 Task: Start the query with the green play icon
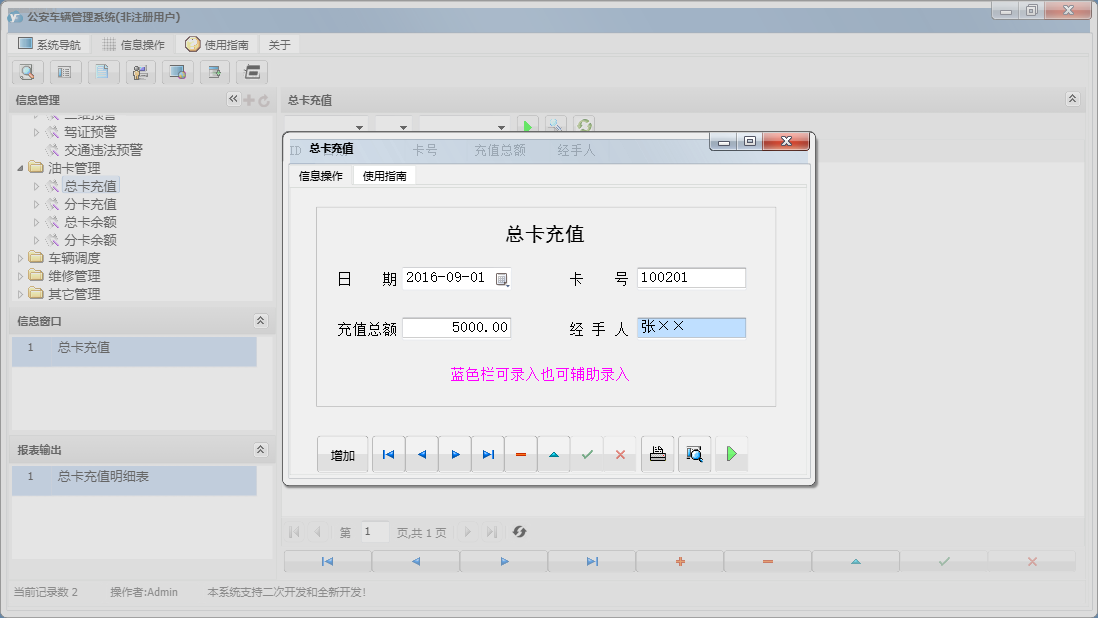click(x=528, y=124)
